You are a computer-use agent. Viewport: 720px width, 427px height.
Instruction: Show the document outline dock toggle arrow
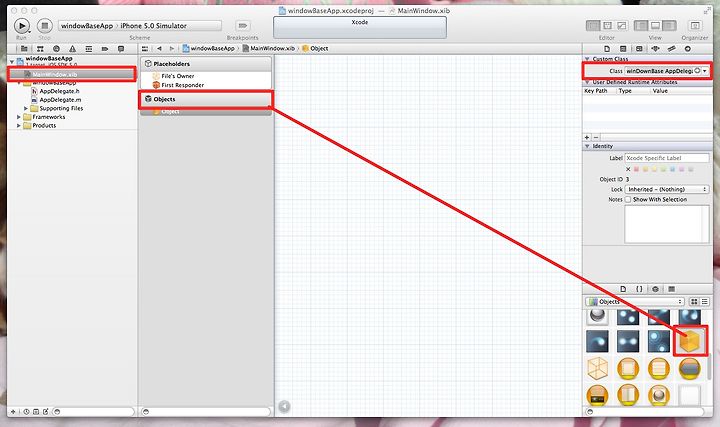(284, 406)
